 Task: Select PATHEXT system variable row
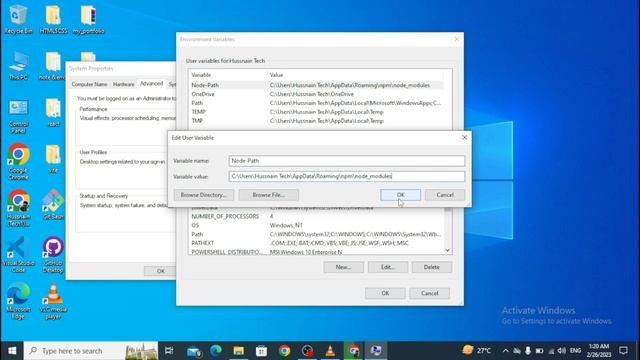click(316, 243)
